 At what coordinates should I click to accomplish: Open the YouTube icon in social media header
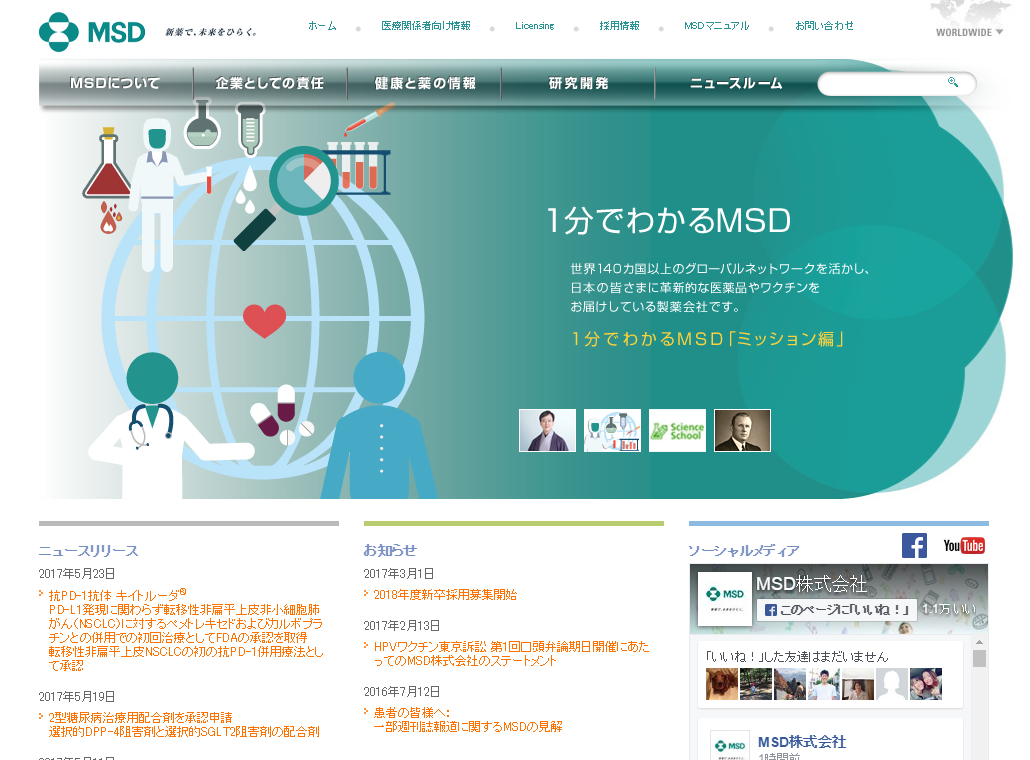coord(964,546)
